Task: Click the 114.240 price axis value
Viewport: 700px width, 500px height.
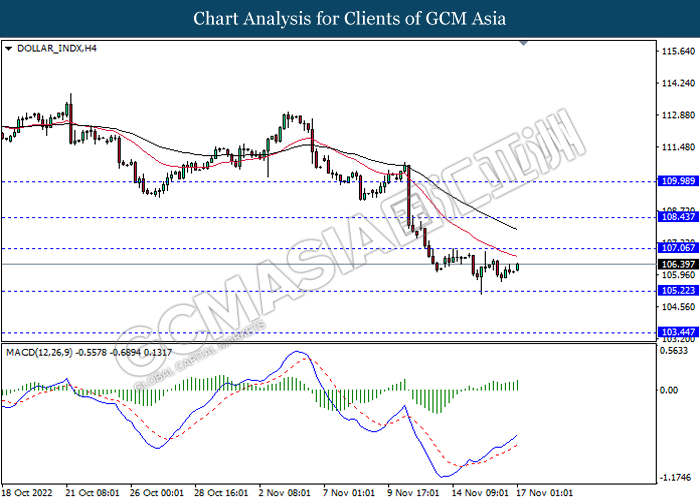Action: tap(678, 83)
